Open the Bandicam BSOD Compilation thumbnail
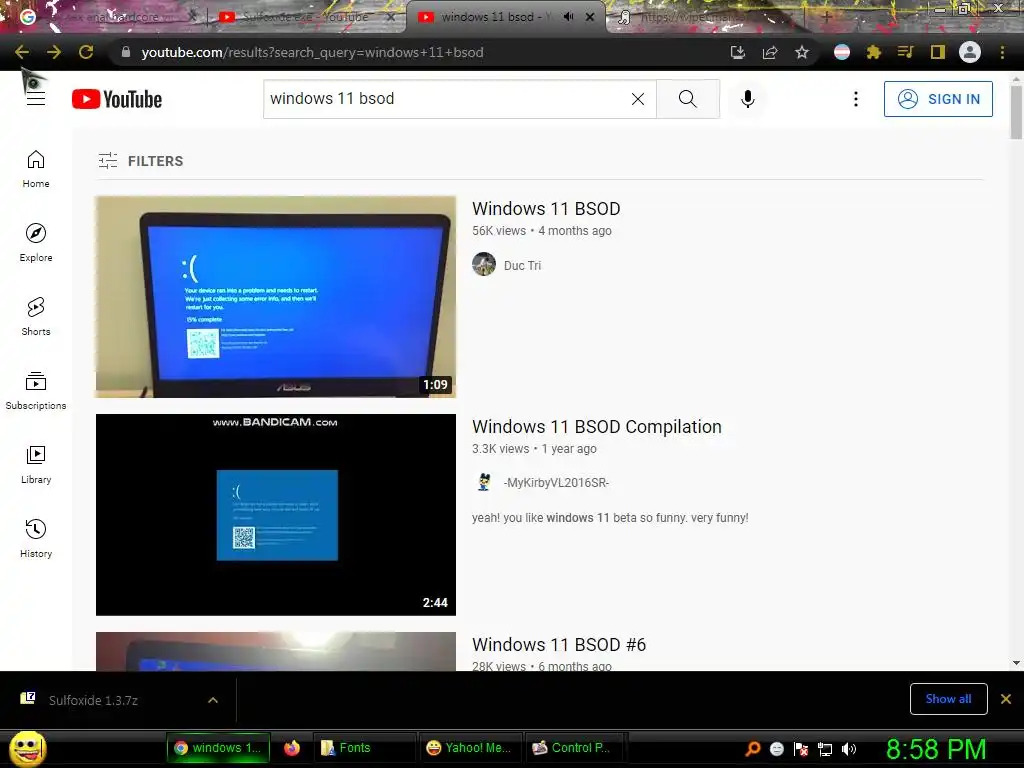The height and width of the screenshot is (768, 1024). (276, 515)
